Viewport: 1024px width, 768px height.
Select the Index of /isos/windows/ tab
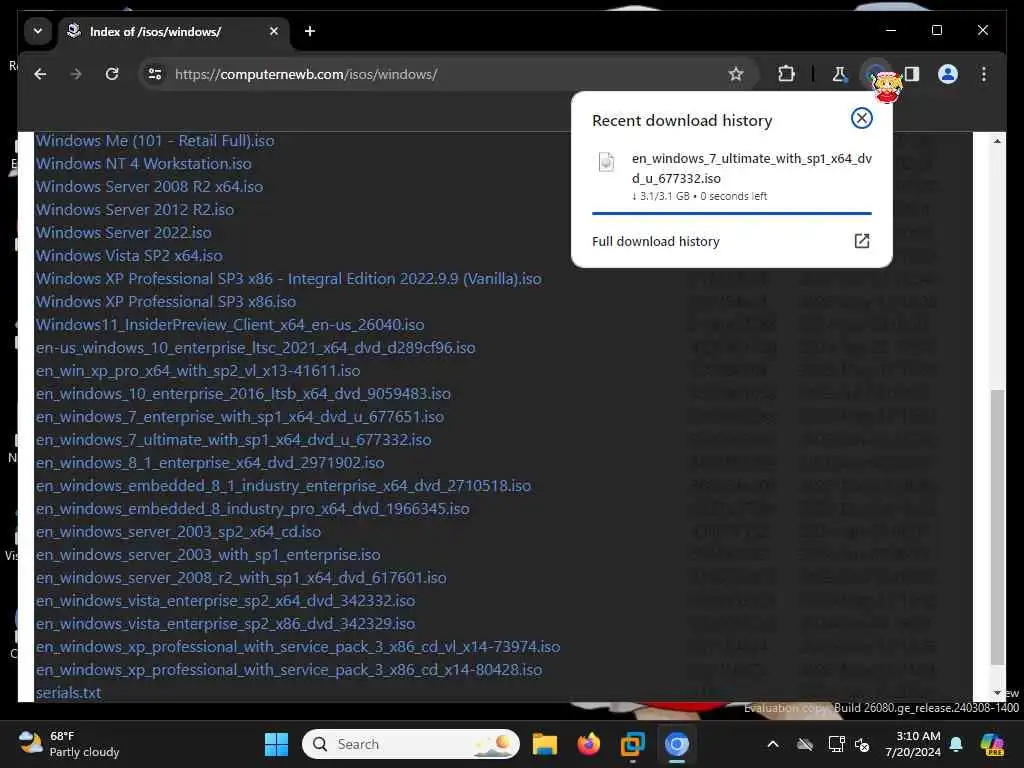(174, 31)
